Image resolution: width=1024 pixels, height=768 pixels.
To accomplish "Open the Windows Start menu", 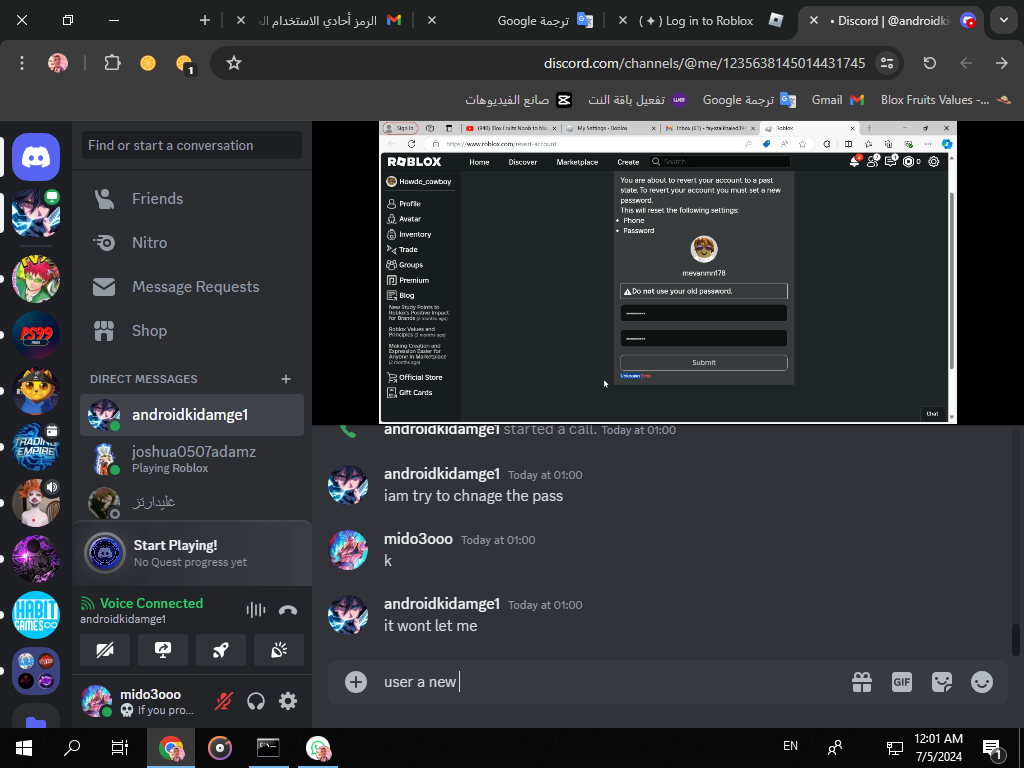I will [24, 748].
